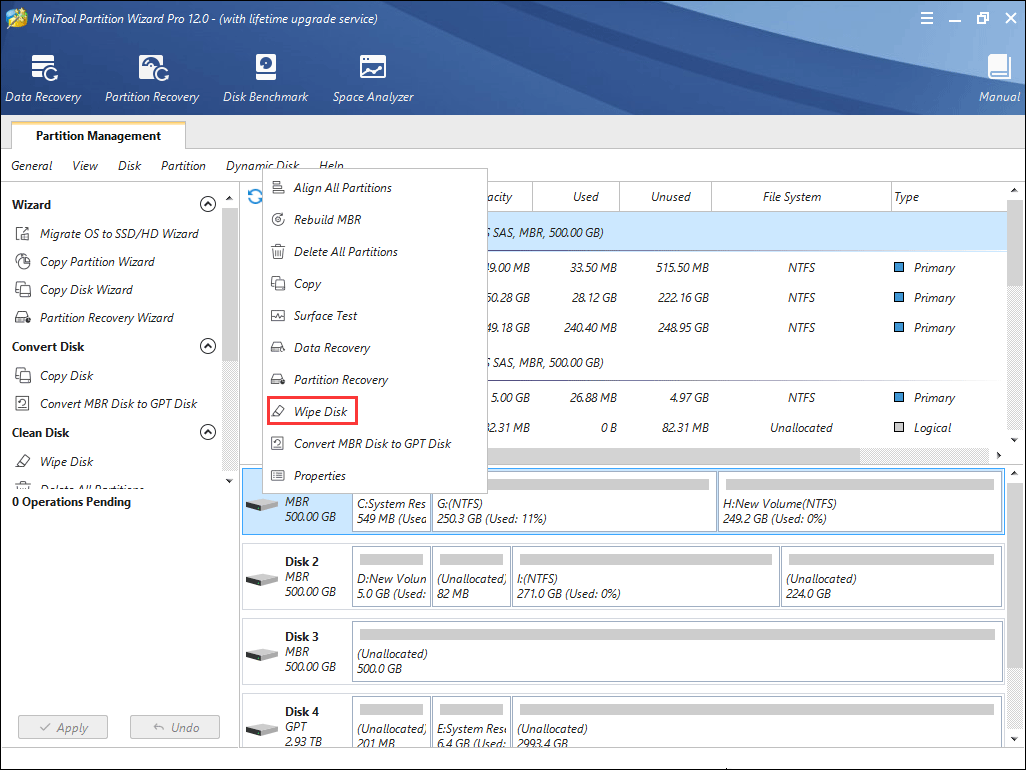Image resolution: width=1026 pixels, height=770 pixels.
Task: Collapse the Clean Disk section
Action: 208,433
